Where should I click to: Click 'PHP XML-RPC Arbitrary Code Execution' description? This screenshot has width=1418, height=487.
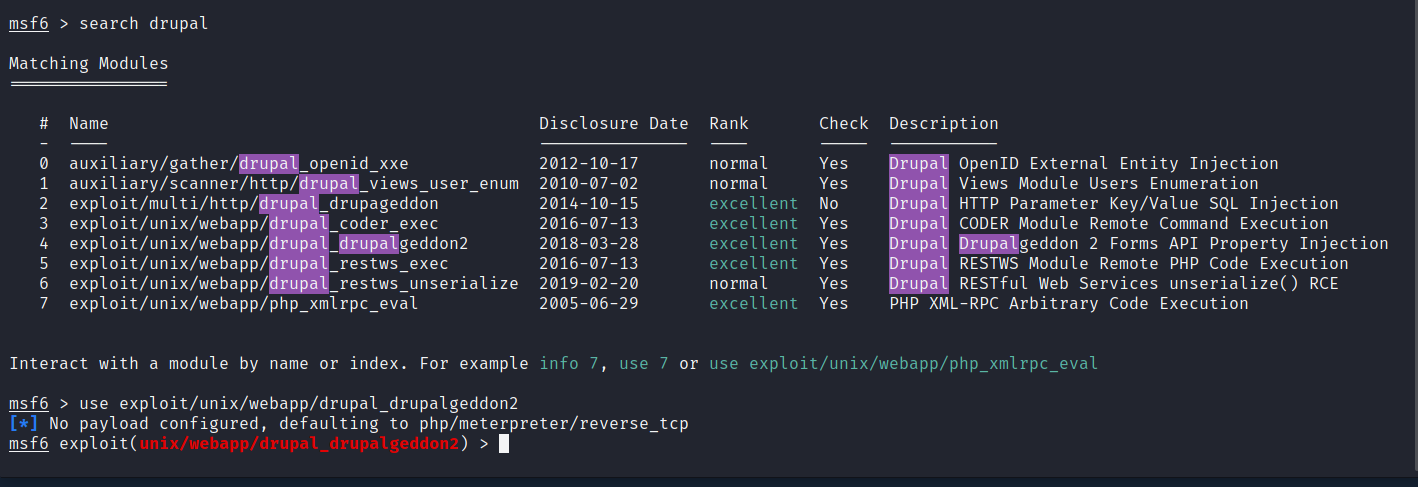pyautogui.click(x=1068, y=304)
